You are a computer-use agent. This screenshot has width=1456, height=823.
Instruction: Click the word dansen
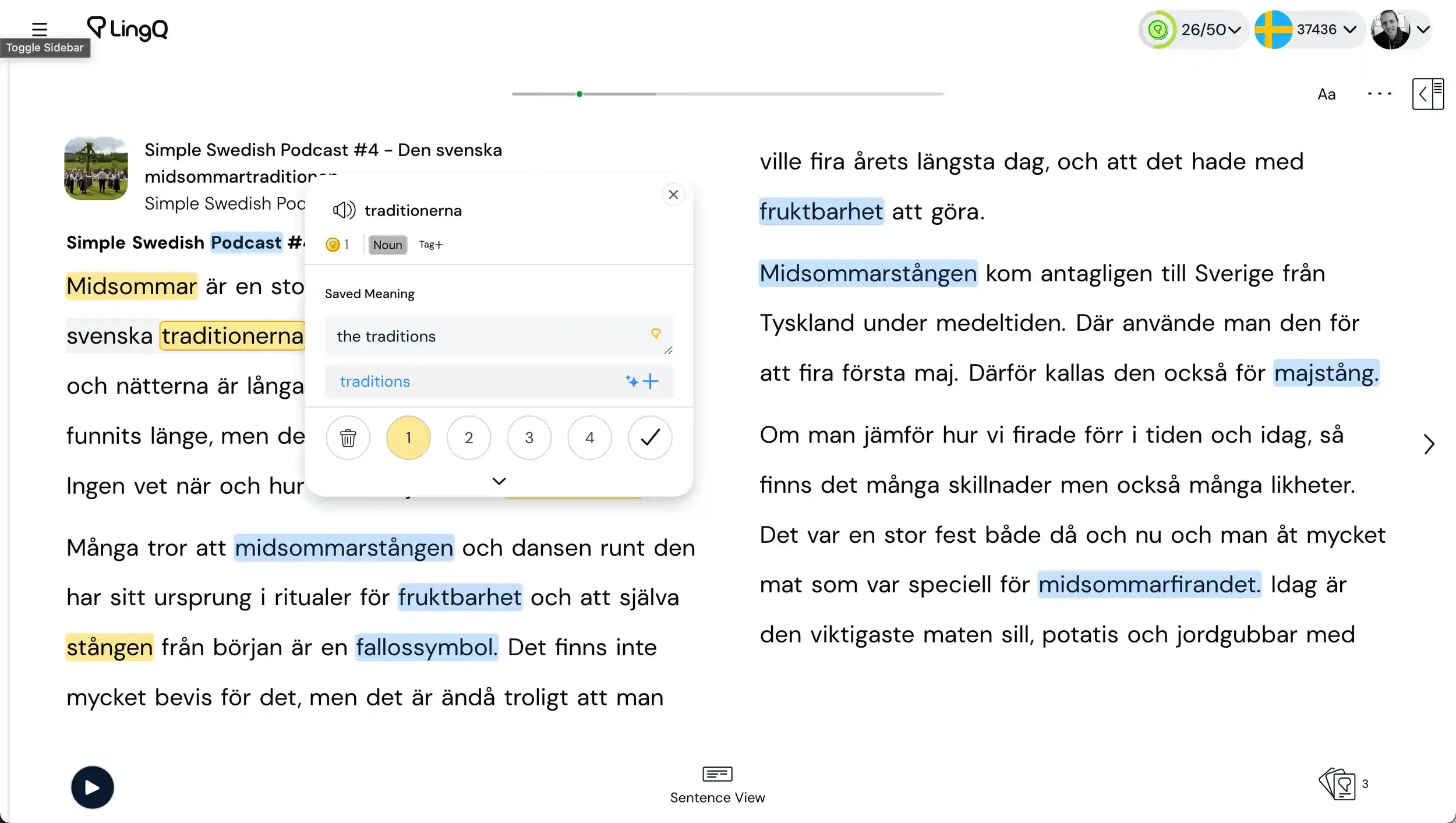tap(551, 548)
